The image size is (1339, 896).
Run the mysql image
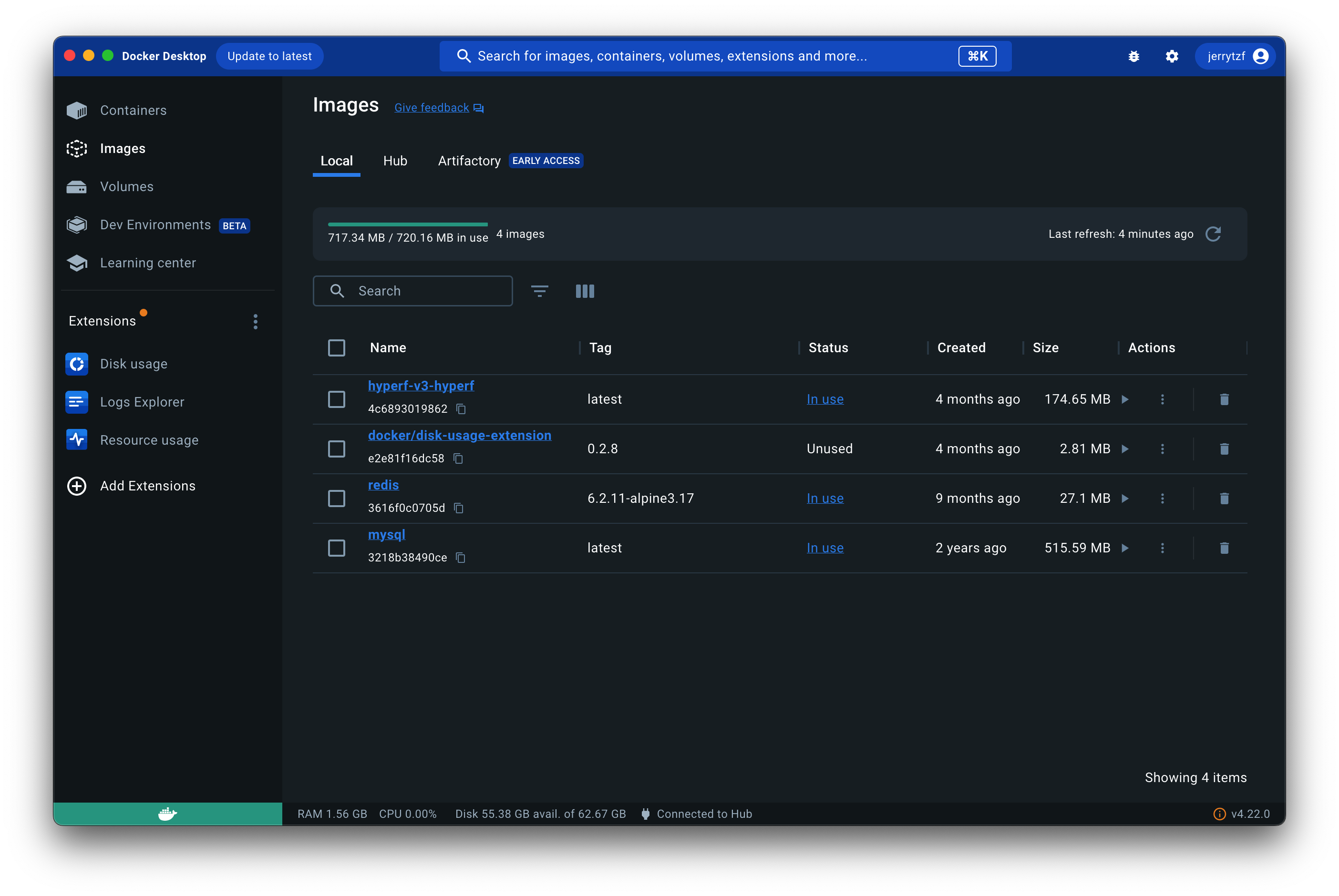tap(1124, 548)
